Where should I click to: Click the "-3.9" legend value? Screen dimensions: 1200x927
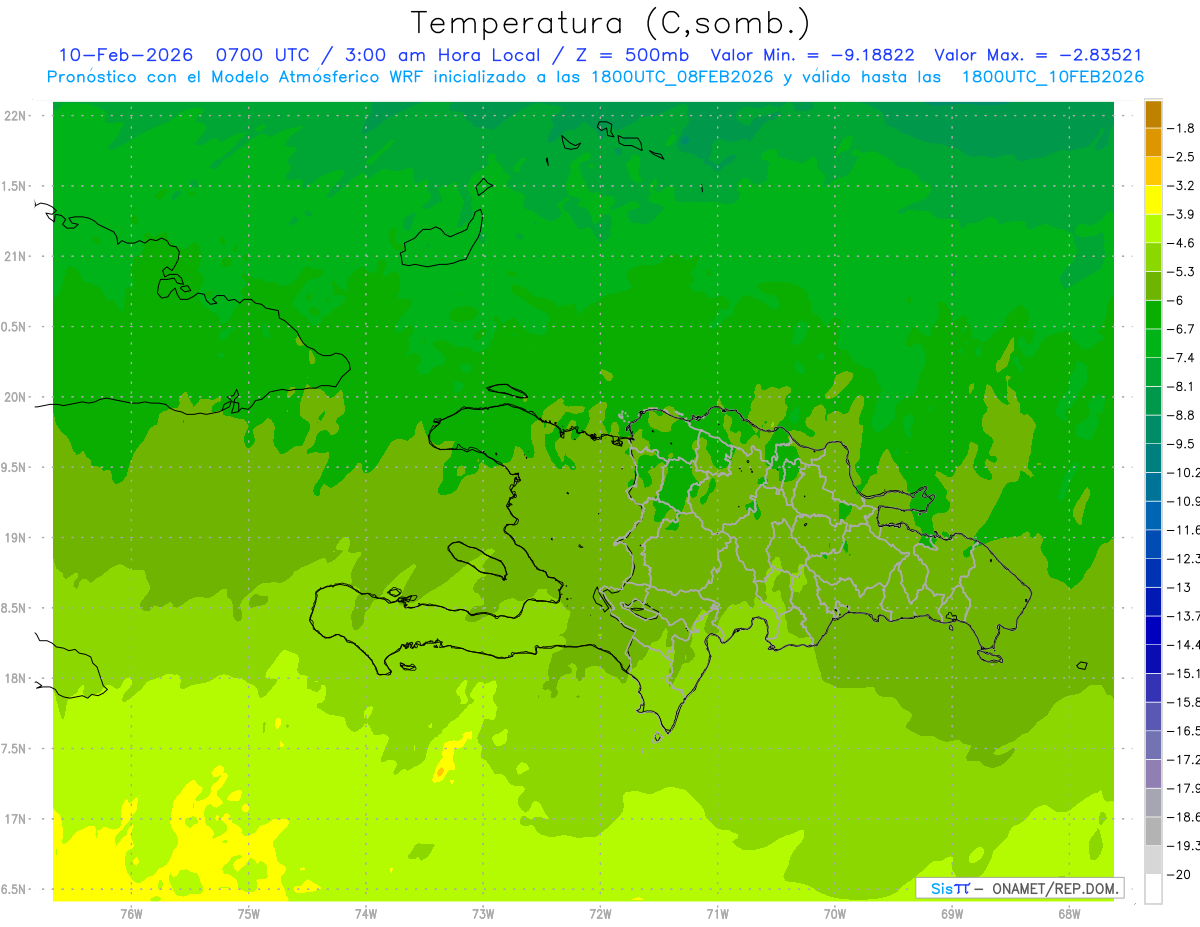[x=1182, y=214]
